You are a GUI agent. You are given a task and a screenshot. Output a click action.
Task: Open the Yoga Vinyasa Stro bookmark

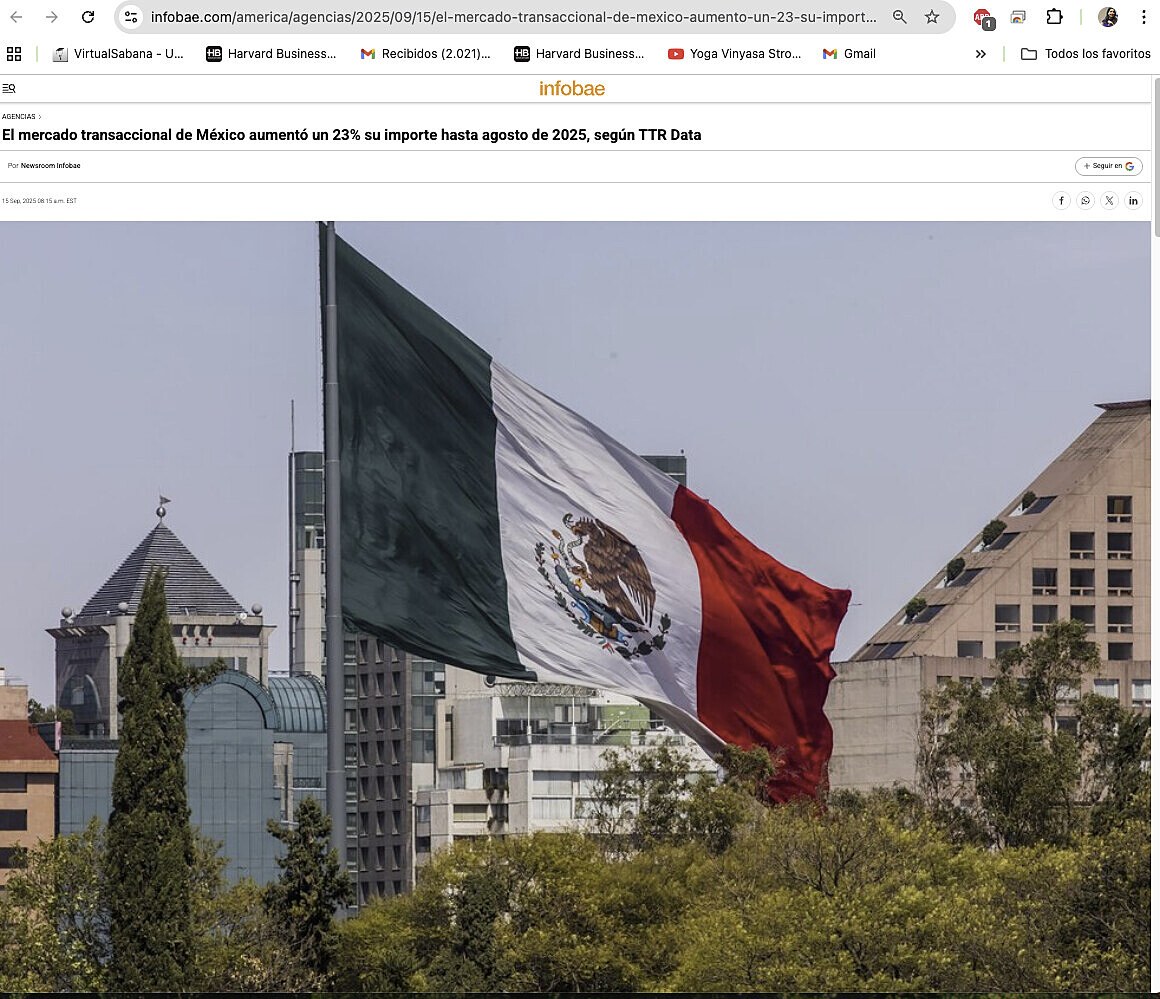(x=734, y=53)
